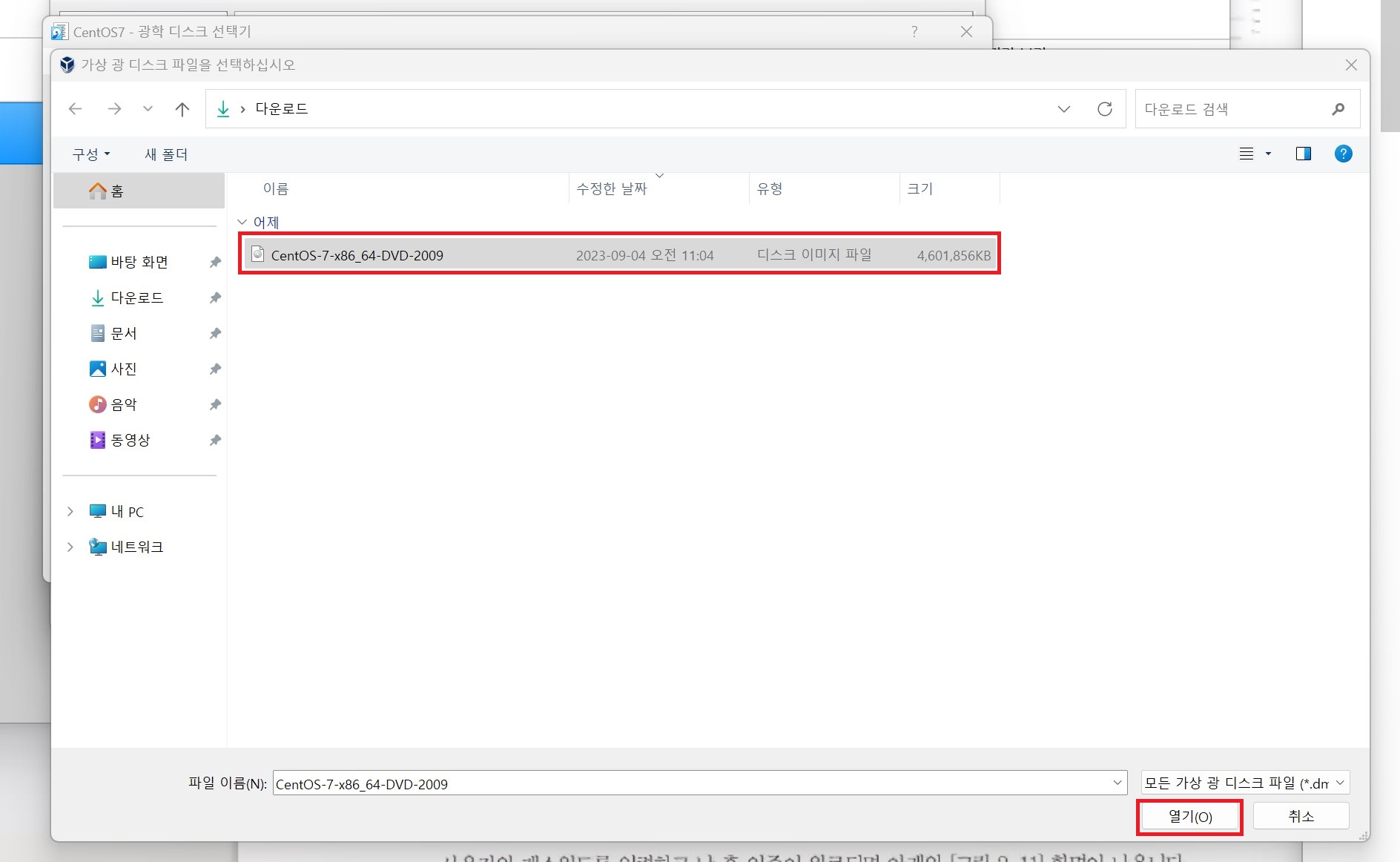Close the file selection dialog
The height and width of the screenshot is (862, 1400).
coord(1351,65)
